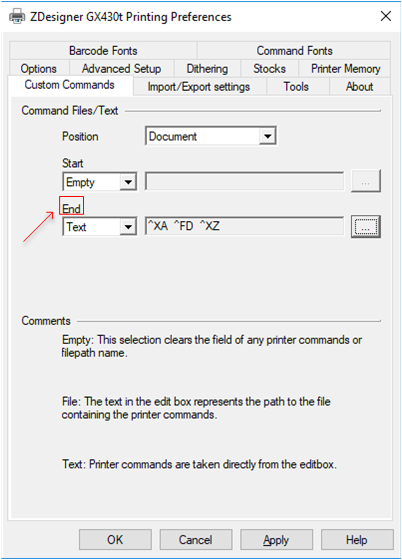Open the End type dropdown set to Text
This screenshot has height=560, width=402.
point(100,226)
